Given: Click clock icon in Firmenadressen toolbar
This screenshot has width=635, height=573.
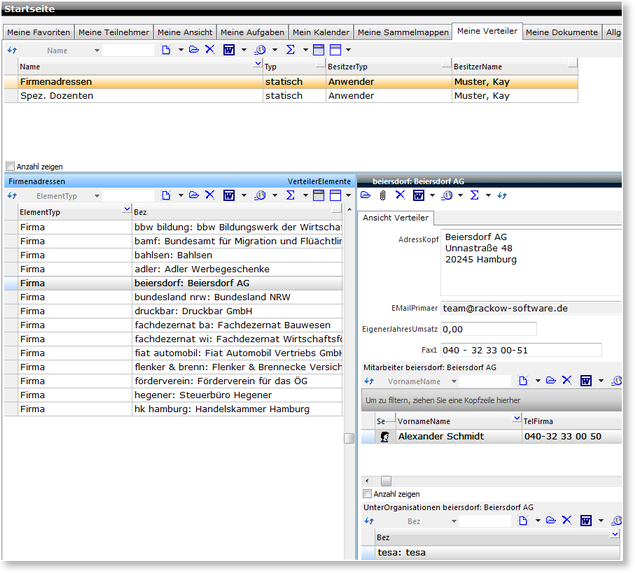Looking at the screenshot, I should pyautogui.click(x=260, y=196).
